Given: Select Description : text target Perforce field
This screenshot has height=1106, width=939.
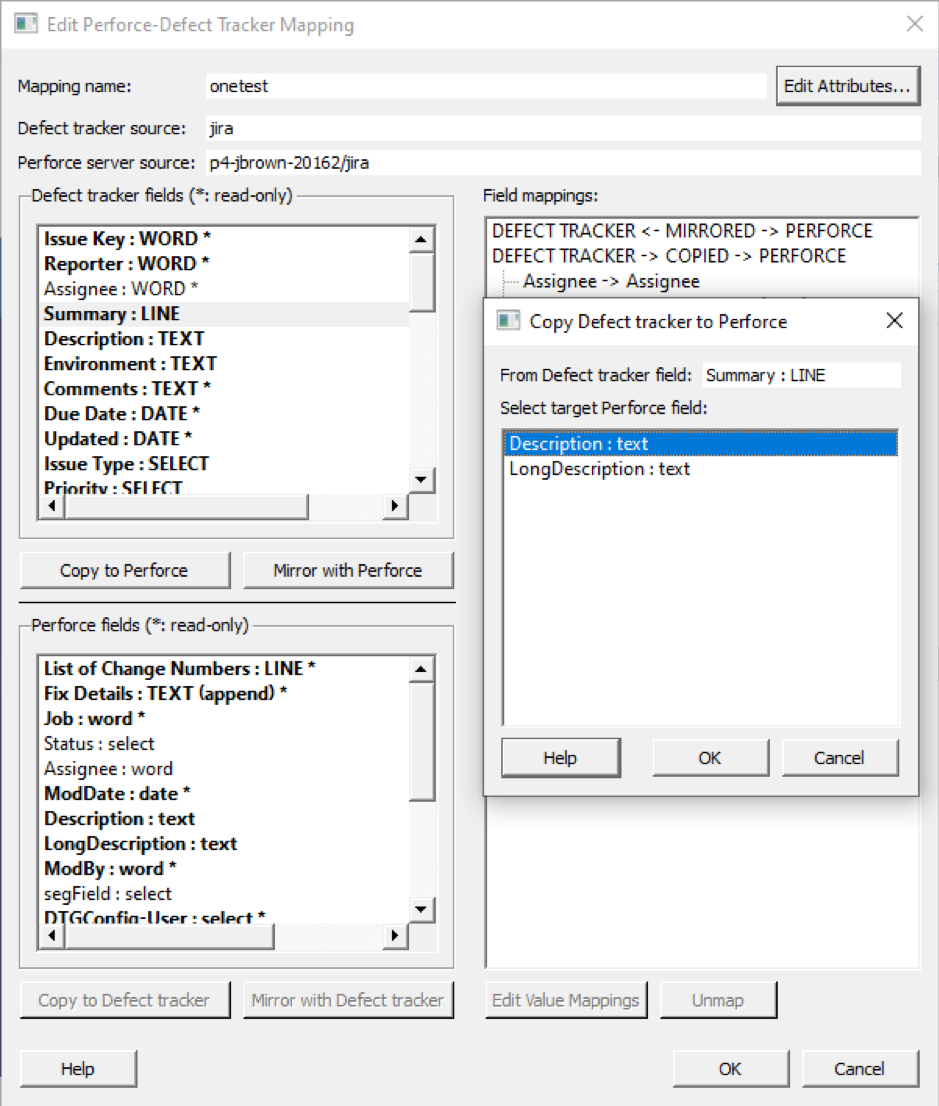Looking at the screenshot, I should click(x=578, y=444).
